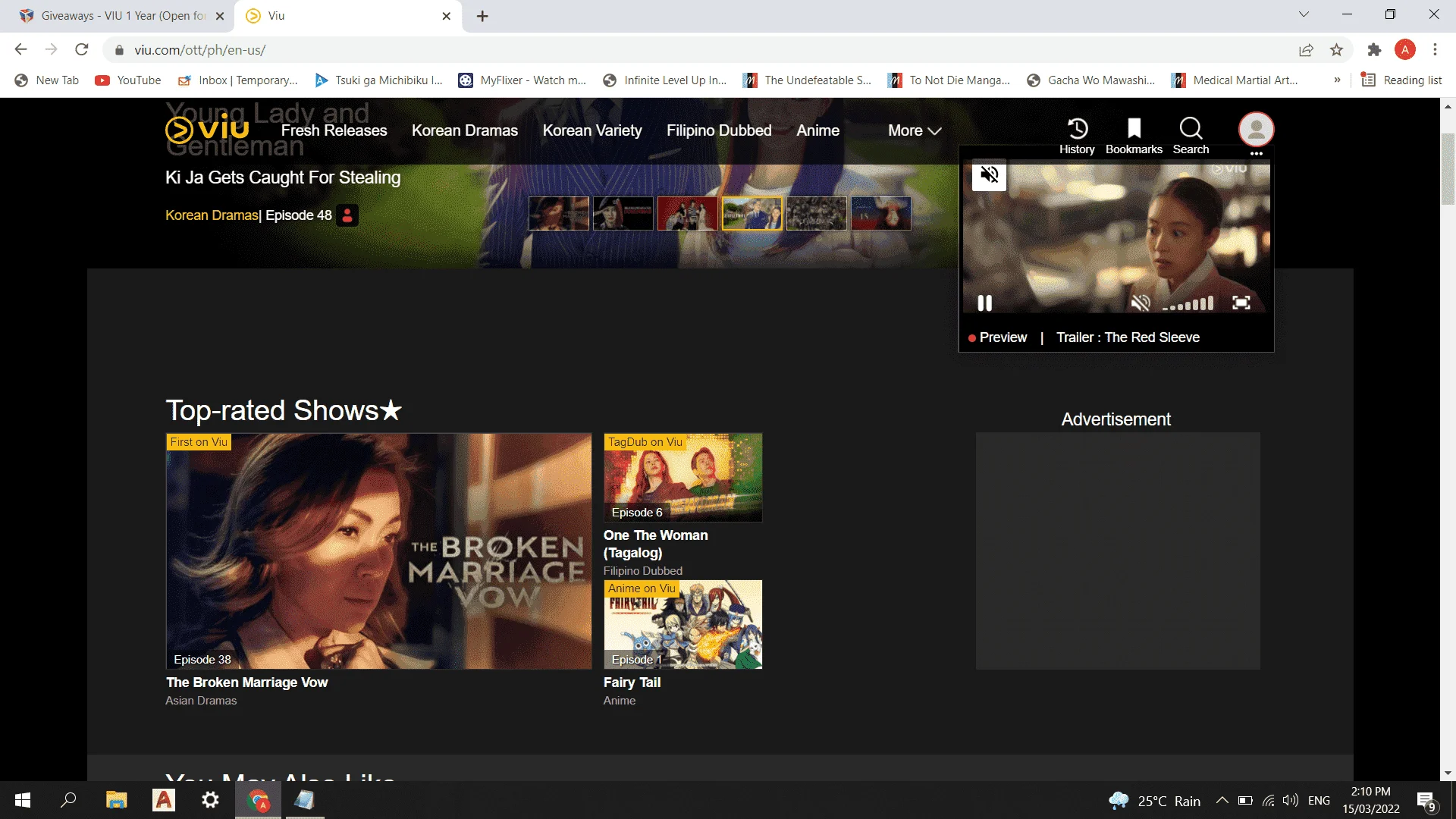Open Fresh Releases menu
The image size is (1456, 819).
(x=334, y=130)
